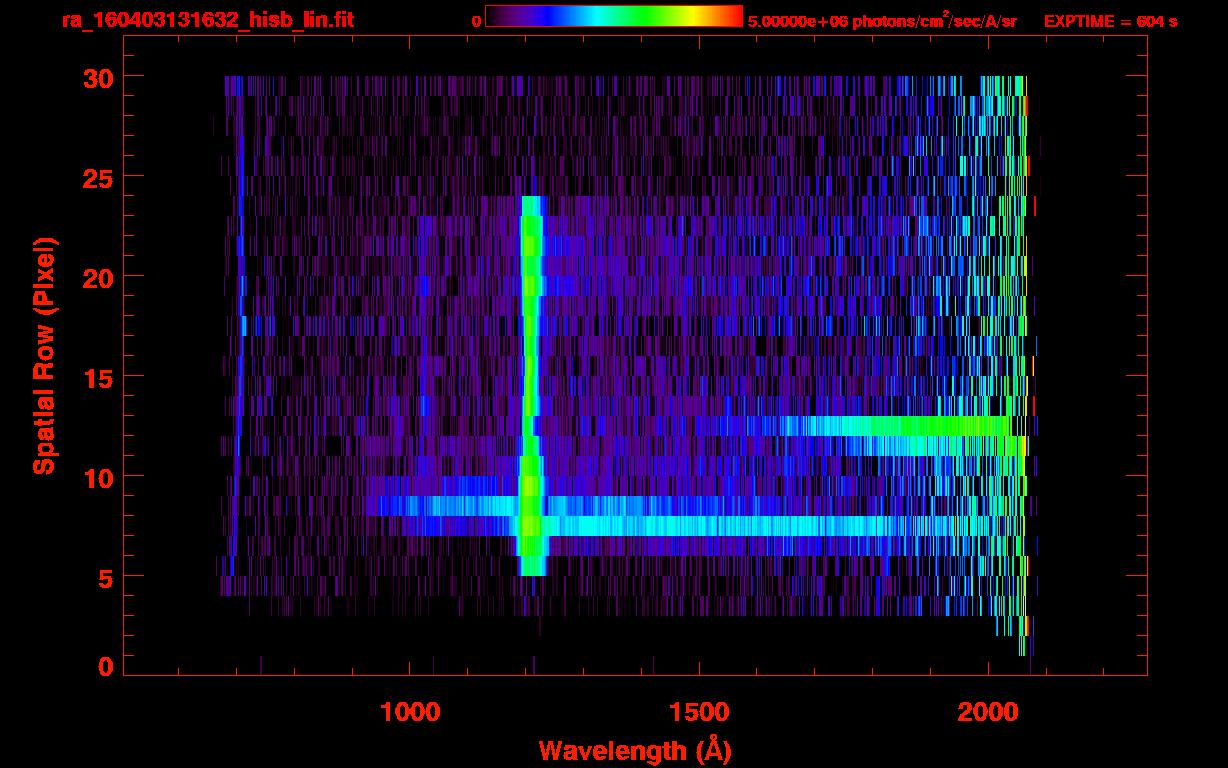This screenshot has width=1228, height=768.
Task: Click the 1000 wavelength tick label
Action: click(410, 712)
